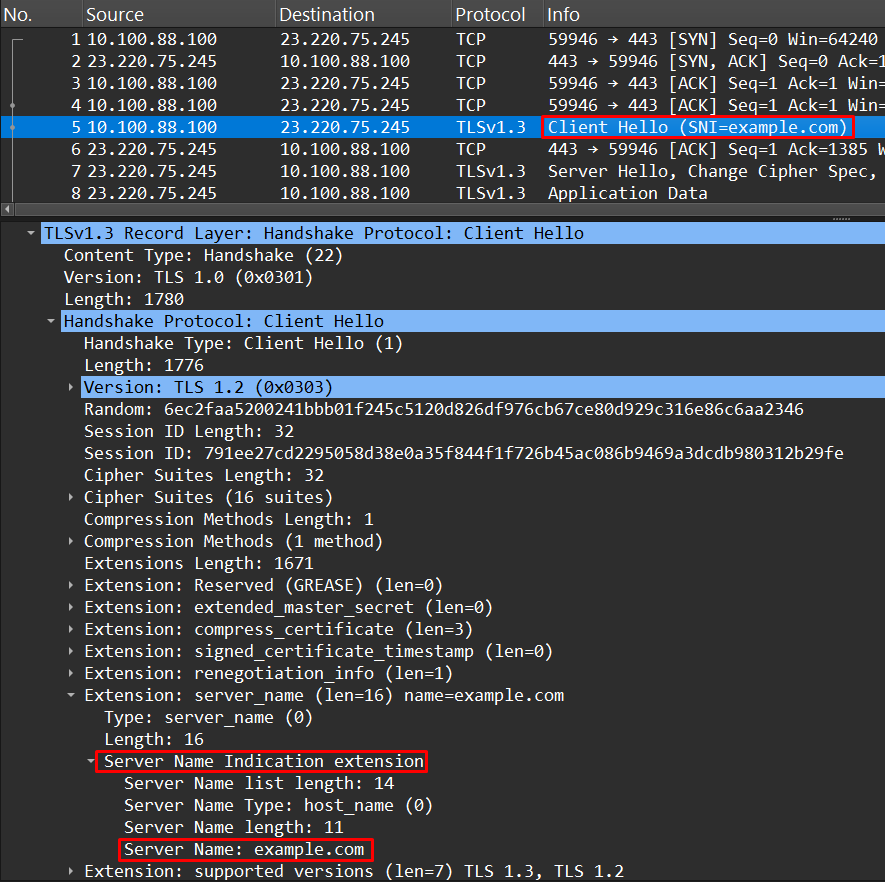Click the Info column header
Screen dimensions: 885x882
tap(562, 14)
